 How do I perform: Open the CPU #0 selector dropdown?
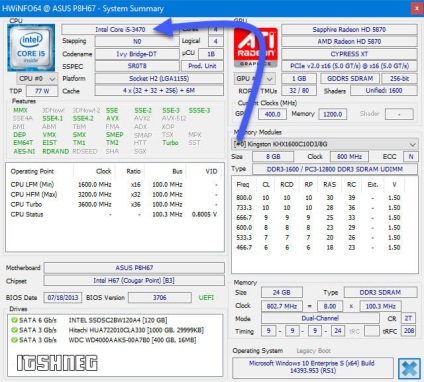[x=37, y=79]
